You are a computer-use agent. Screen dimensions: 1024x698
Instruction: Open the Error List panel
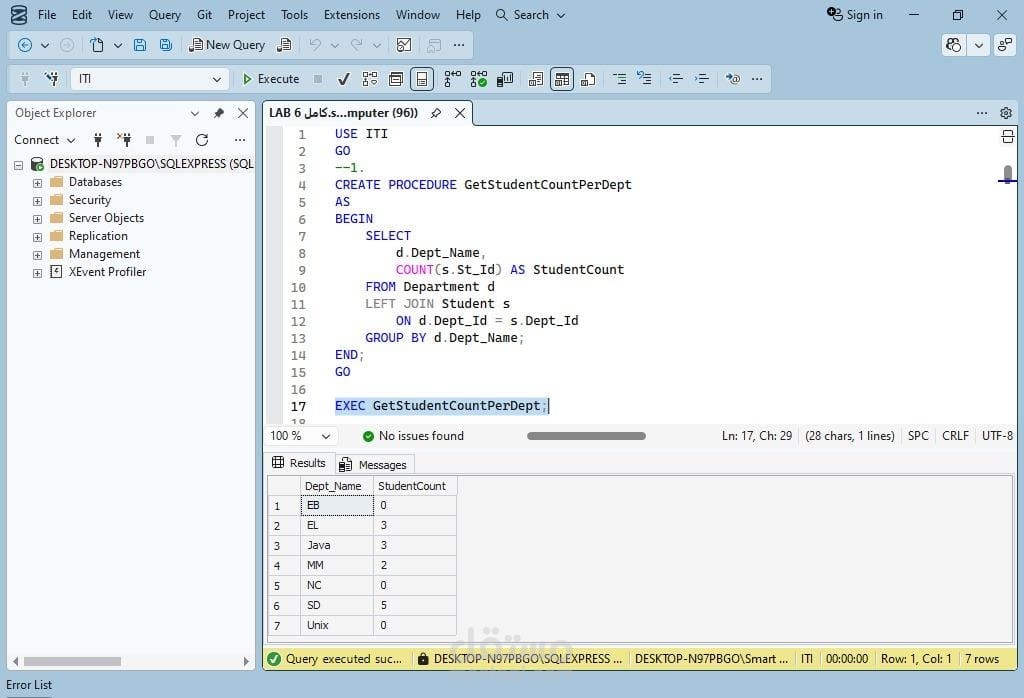coord(29,685)
